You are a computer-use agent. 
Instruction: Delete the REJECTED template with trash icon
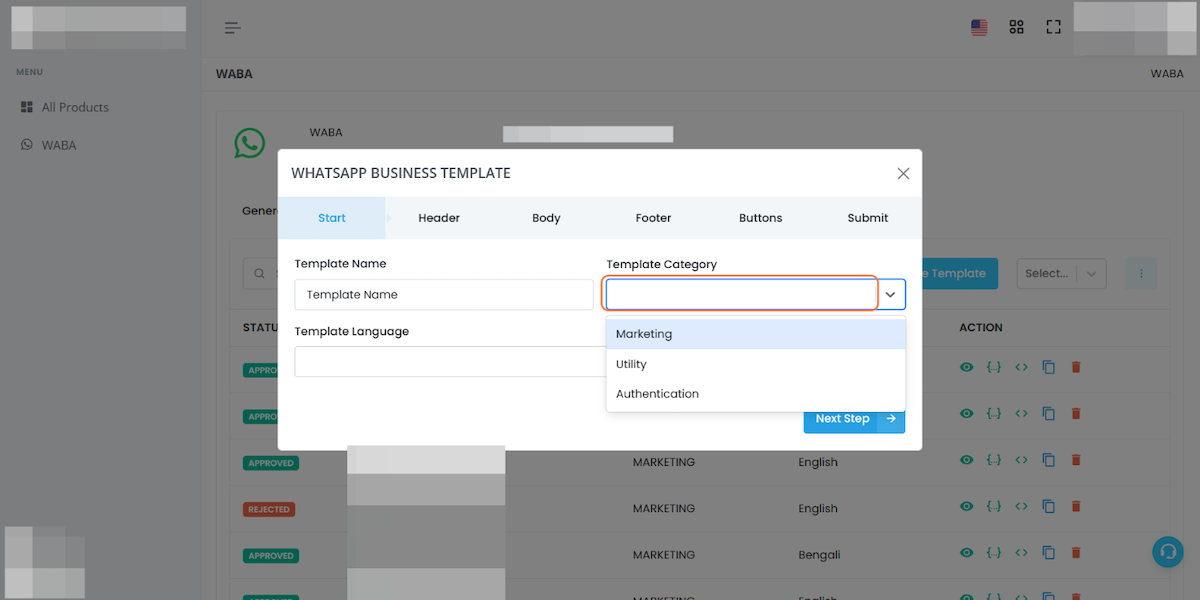(1076, 506)
